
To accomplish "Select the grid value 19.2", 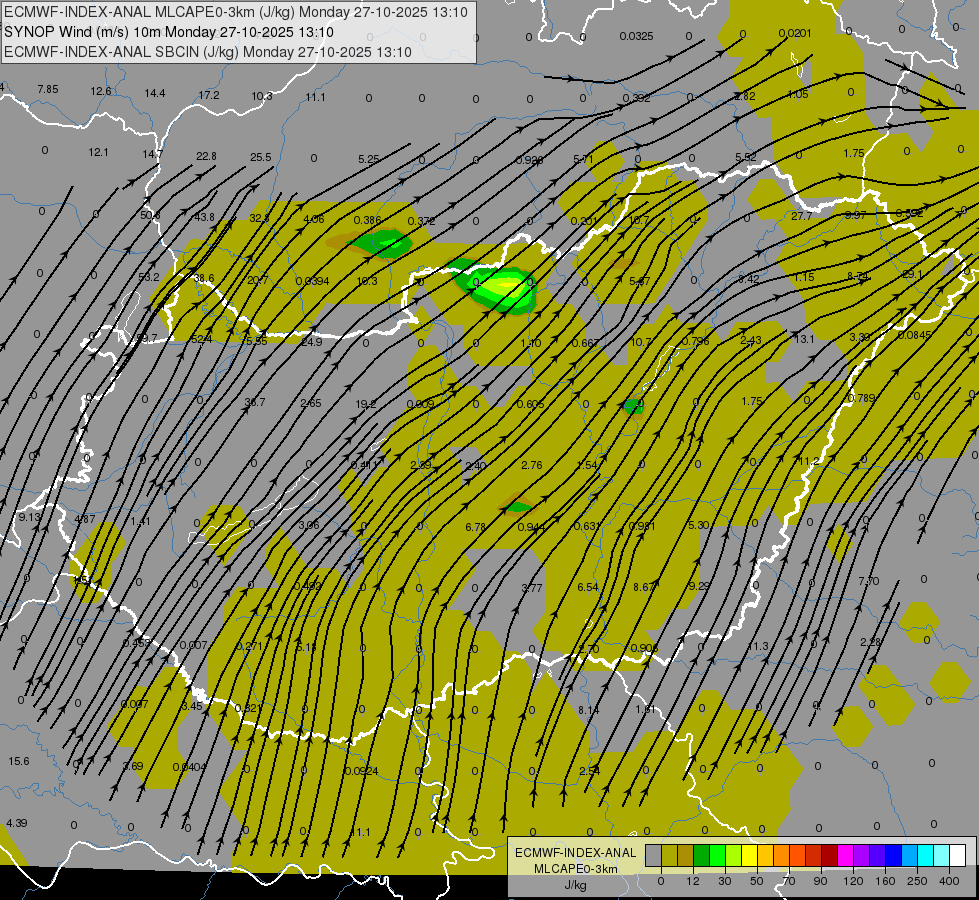I will 365,404.
